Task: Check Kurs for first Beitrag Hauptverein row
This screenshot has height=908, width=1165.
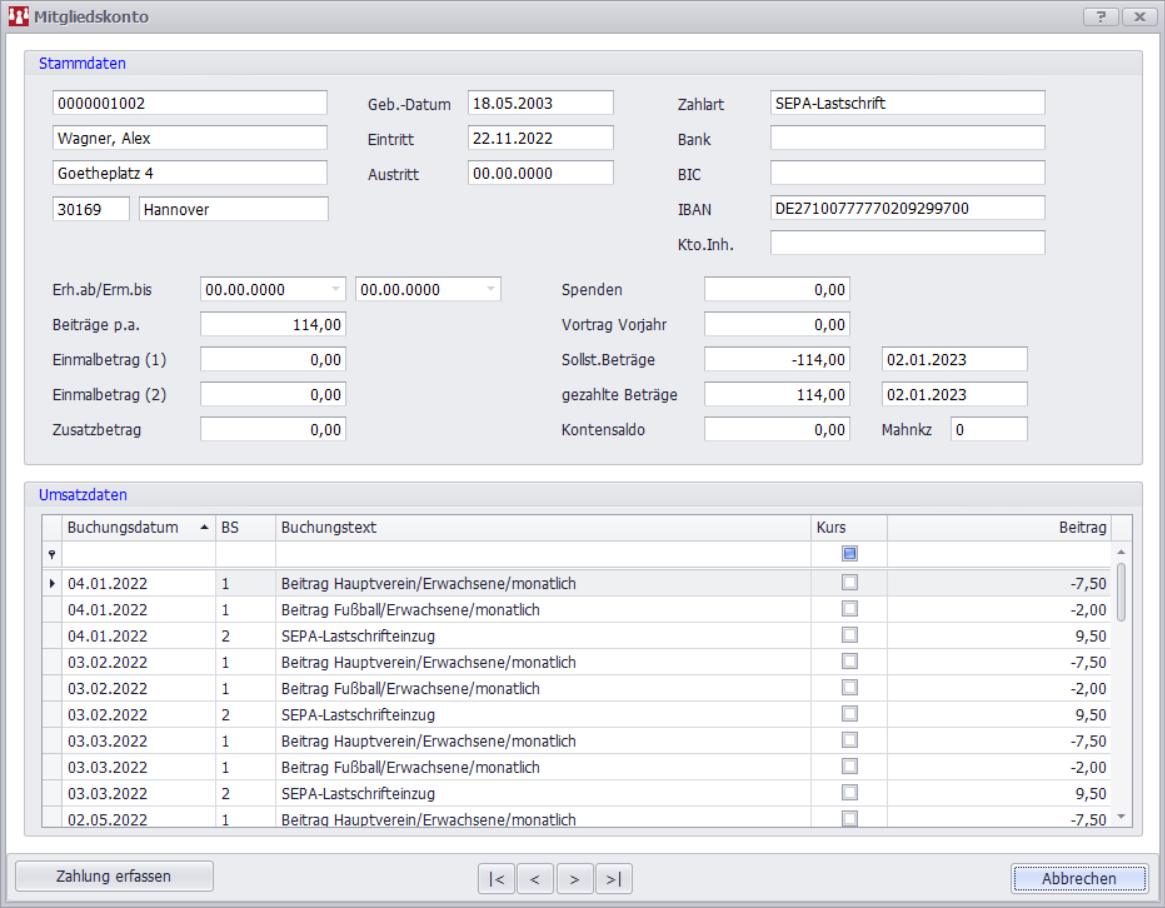Action: (849, 583)
